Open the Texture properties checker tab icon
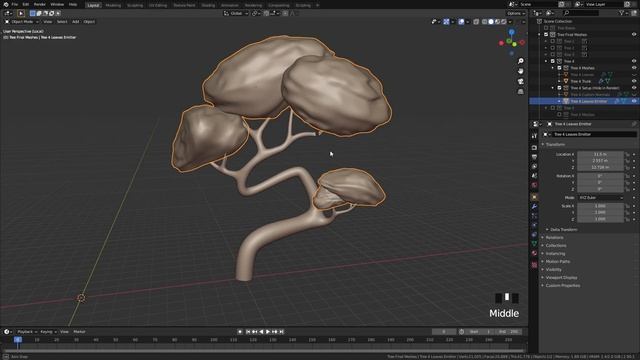This screenshot has width=640, height=360. 534,265
